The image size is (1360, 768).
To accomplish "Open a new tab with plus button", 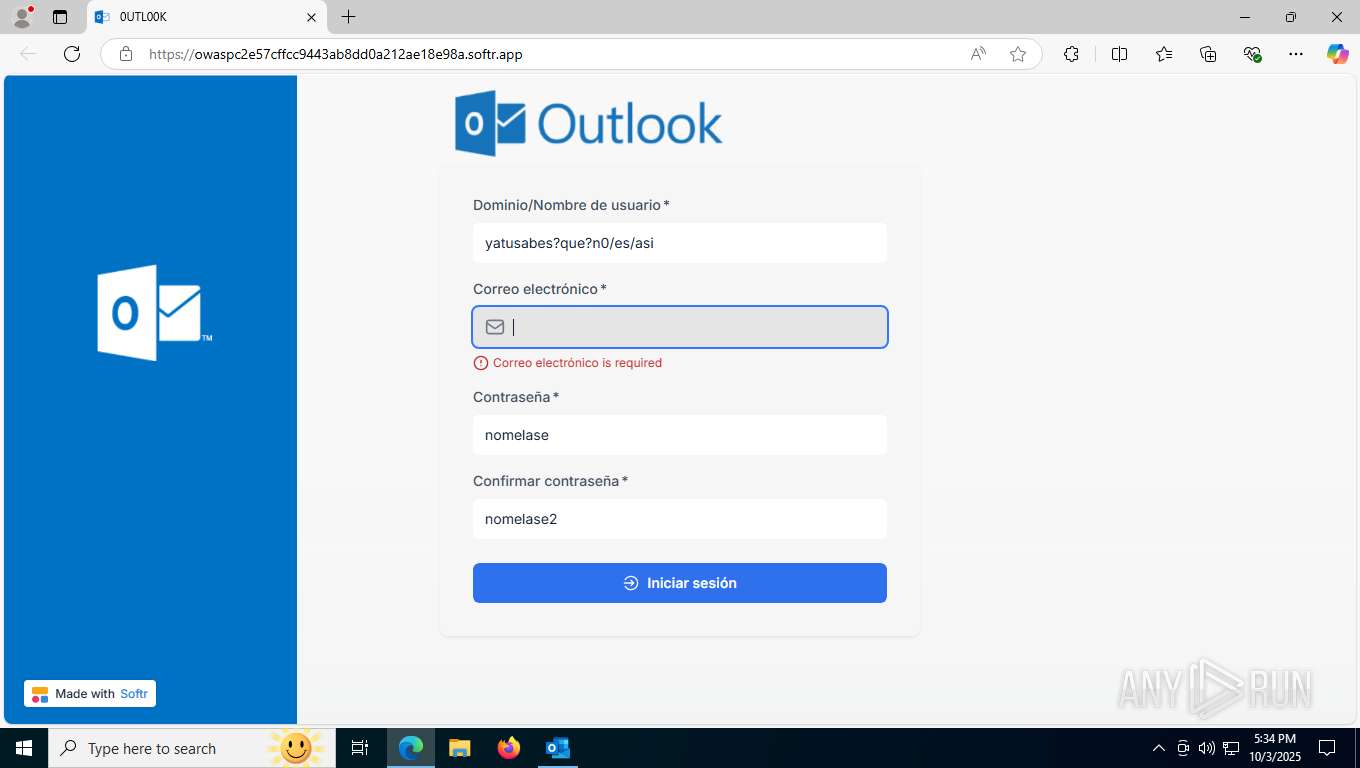I will point(348,17).
